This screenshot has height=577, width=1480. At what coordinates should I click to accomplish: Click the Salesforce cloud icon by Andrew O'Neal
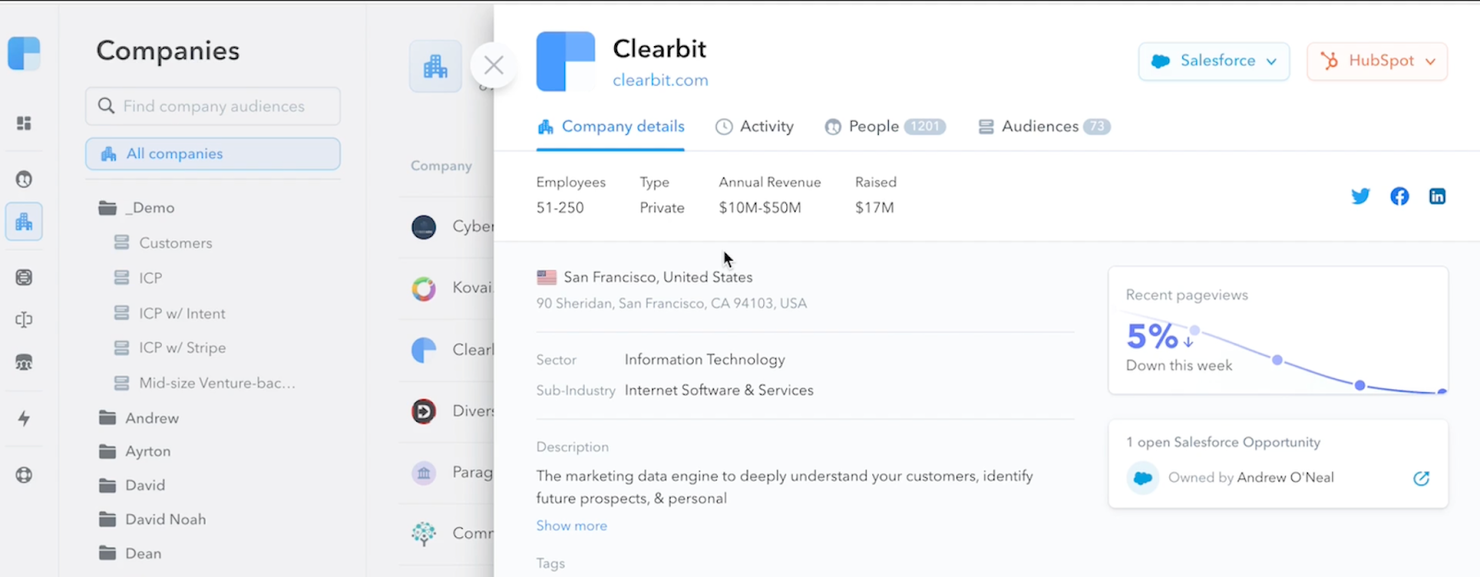[1142, 478]
